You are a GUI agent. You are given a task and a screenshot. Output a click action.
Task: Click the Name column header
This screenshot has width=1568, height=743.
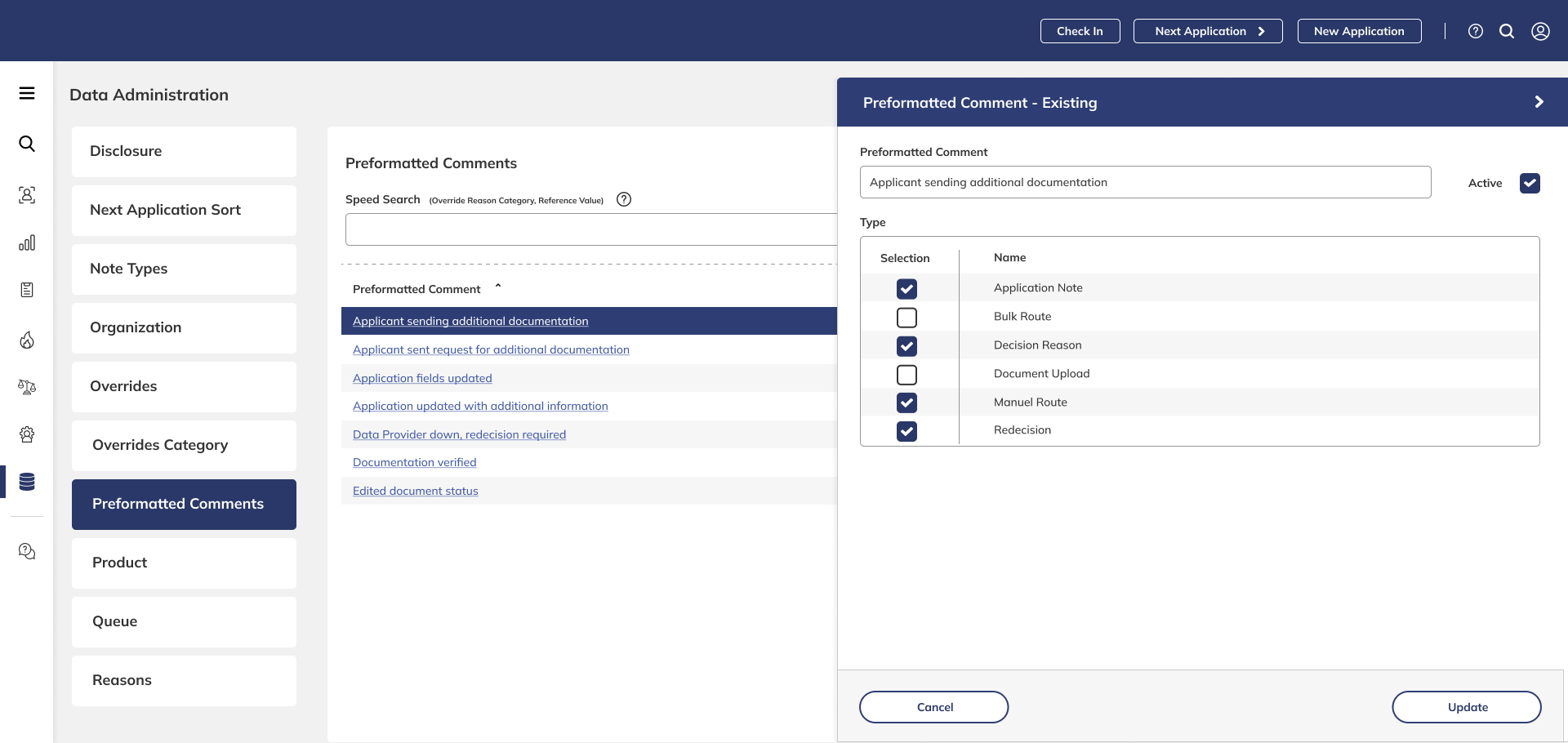tap(1009, 257)
